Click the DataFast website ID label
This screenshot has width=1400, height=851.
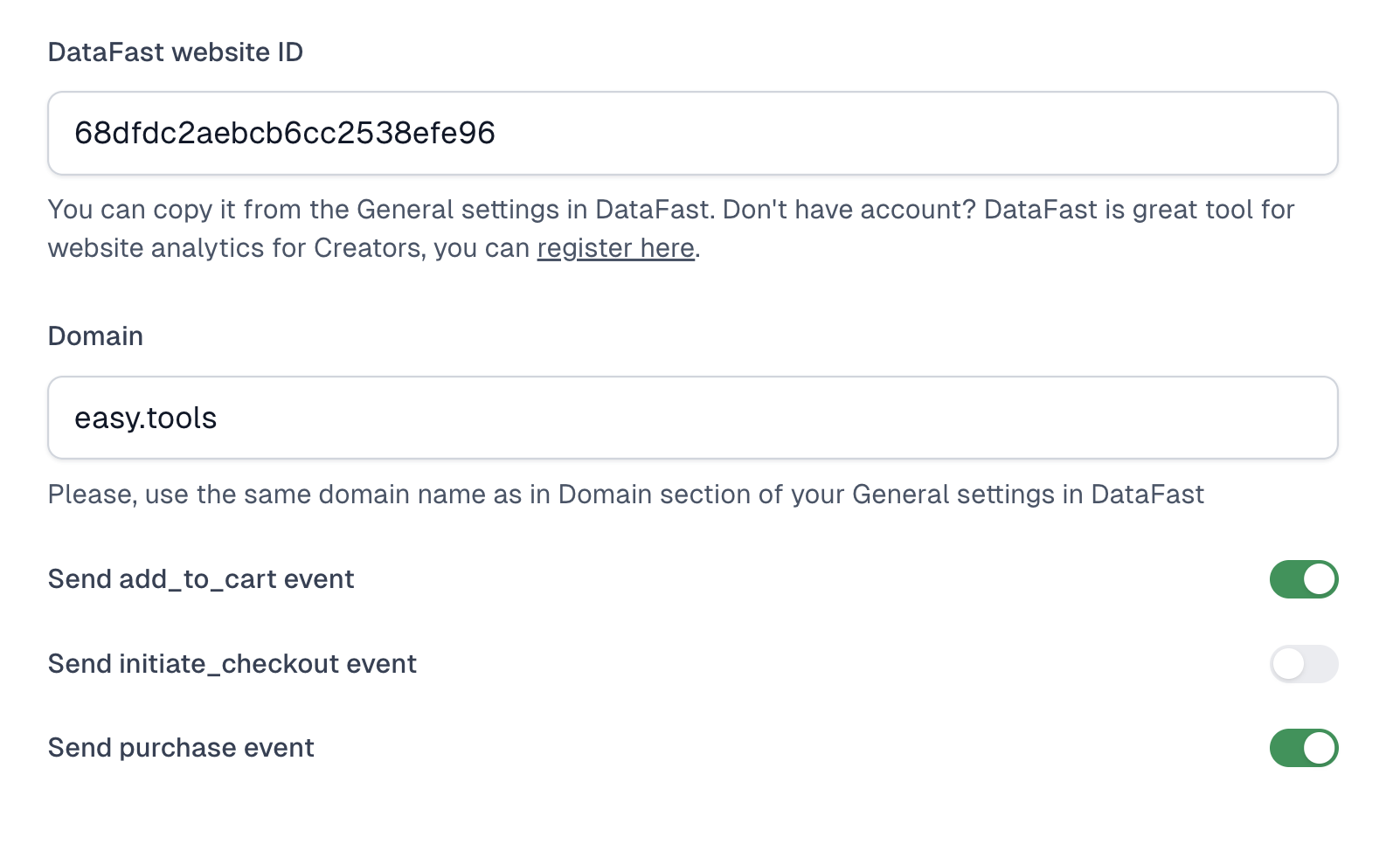(x=175, y=52)
